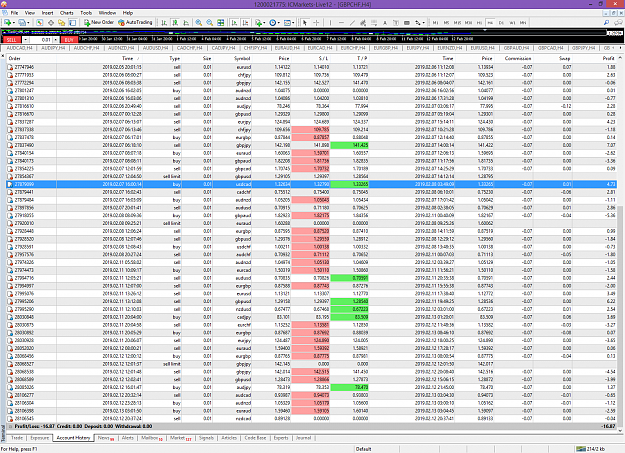Increase lot volume with right arrow
625x453 pixels.
pyautogui.click(x=55, y=39)
